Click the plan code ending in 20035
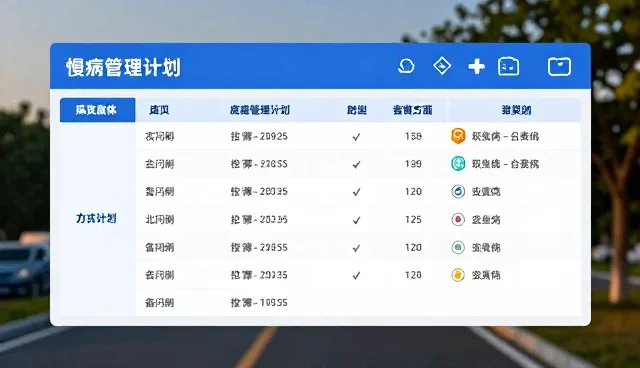This screenshot has height=368, width=640. click(259, 191)
